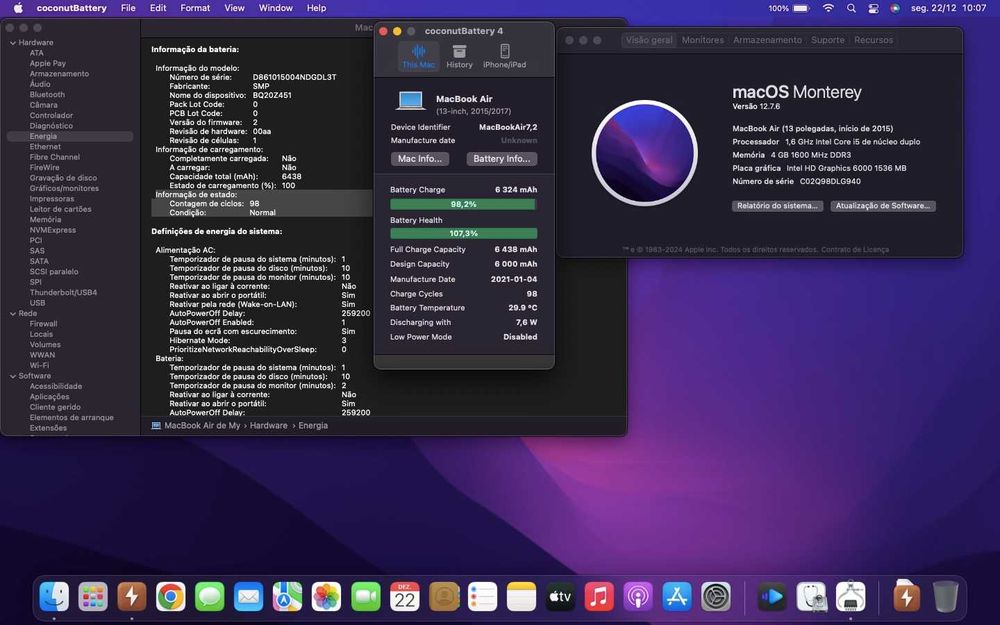
Task: Launch FaceTime from the dock
Action: click(x=365, y=597)
